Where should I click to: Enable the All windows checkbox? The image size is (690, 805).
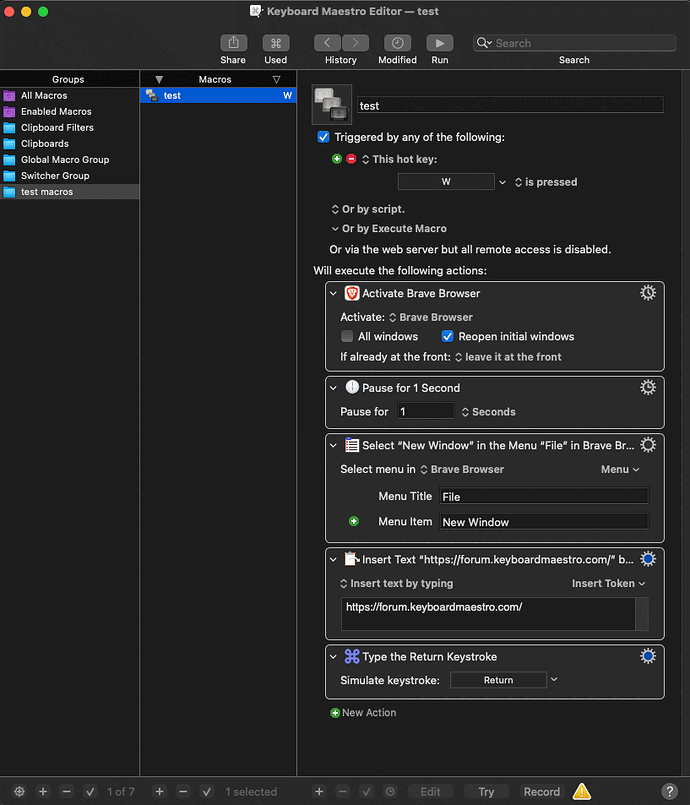point(347,336)
